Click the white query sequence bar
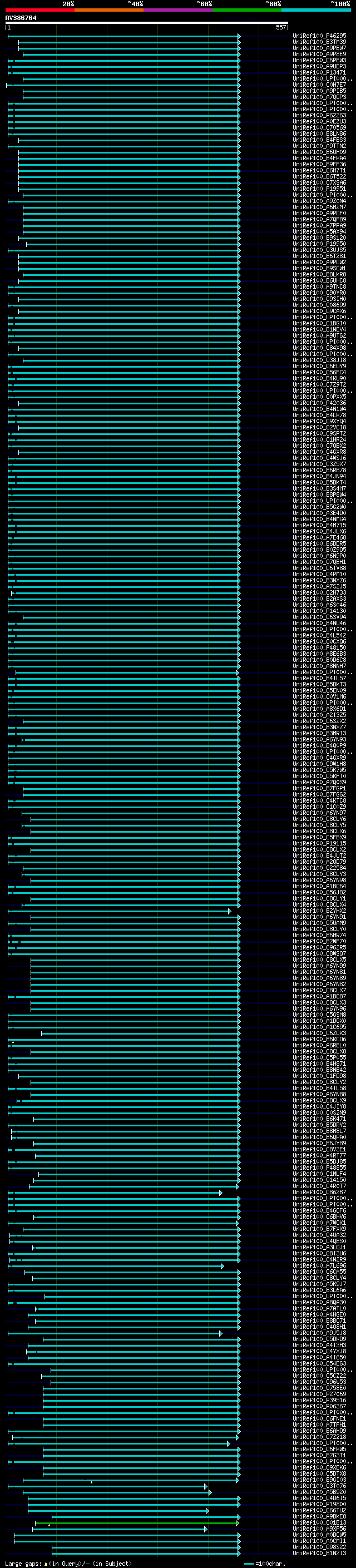Viewport: 356px width, 1568px height. point(147,23)
